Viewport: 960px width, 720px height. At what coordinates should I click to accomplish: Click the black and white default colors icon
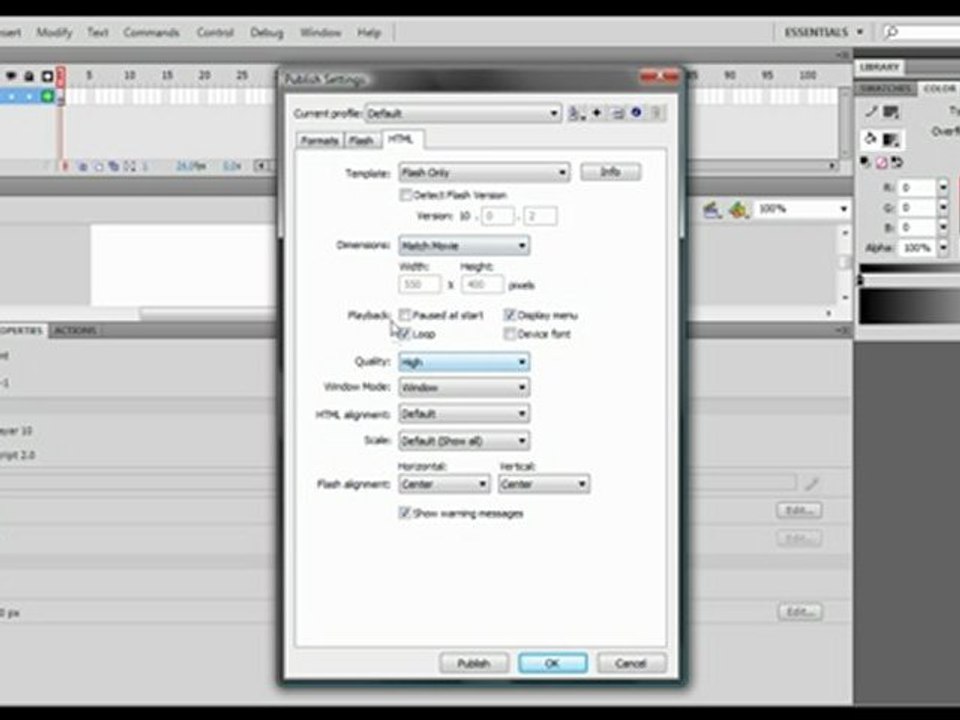(865, 162)
